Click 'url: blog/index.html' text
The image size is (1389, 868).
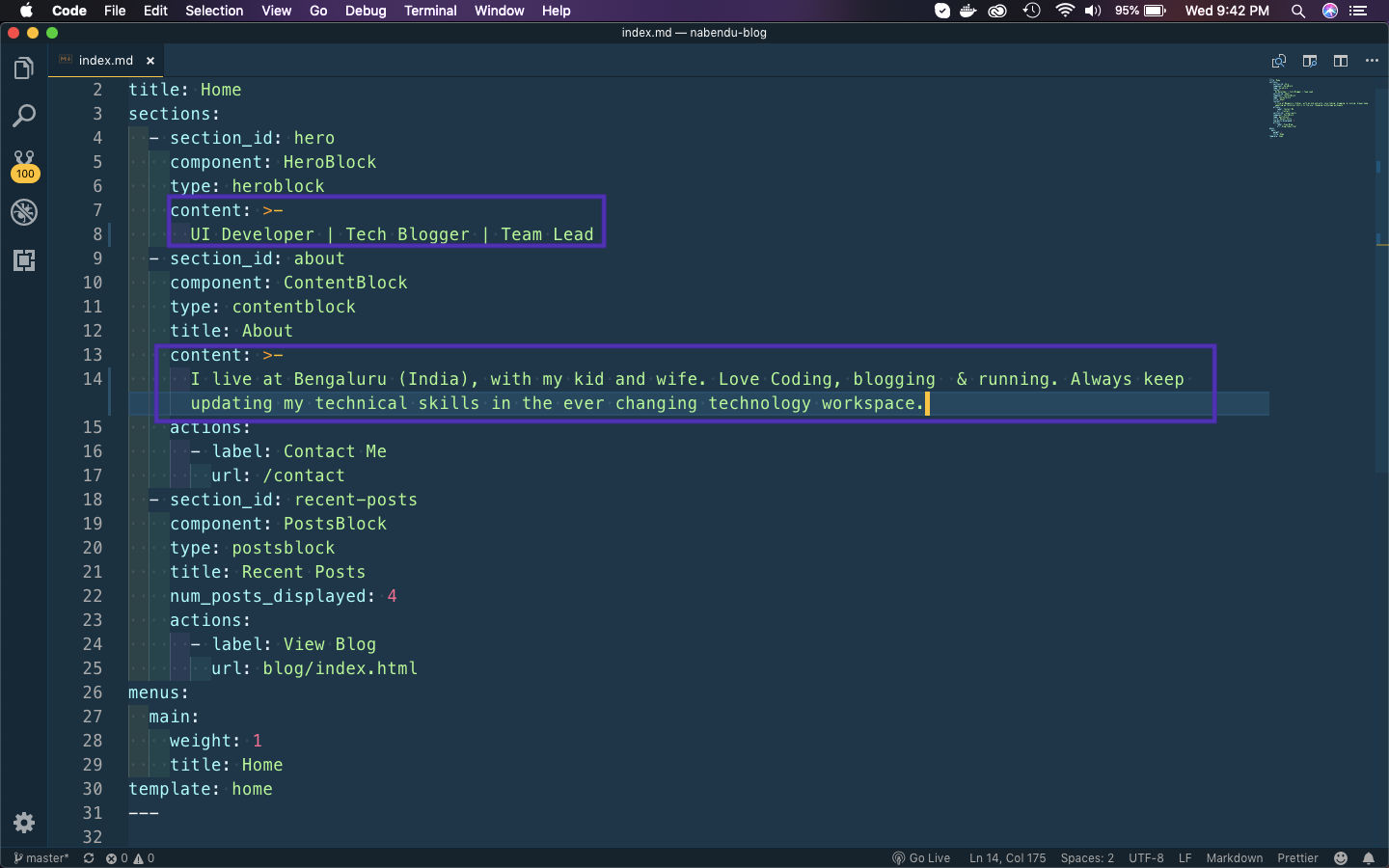point(314,668)
